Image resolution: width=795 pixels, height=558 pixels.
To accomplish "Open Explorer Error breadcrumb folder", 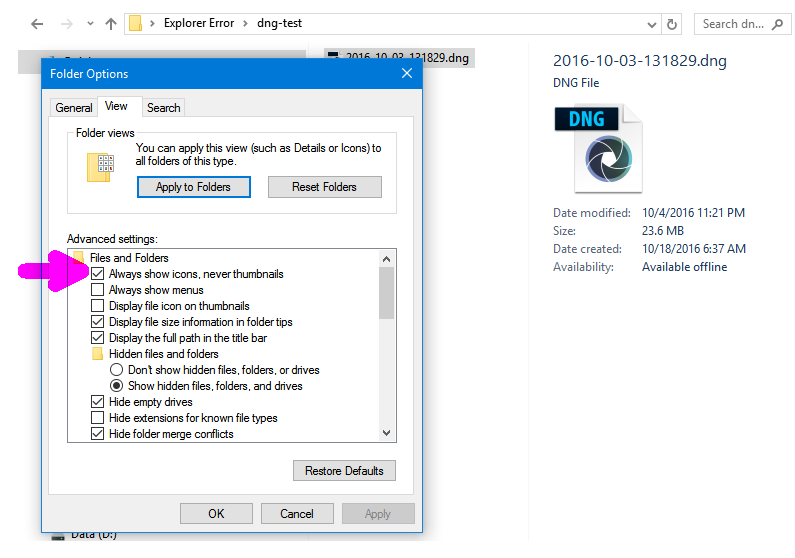I will tap(199, 23).
